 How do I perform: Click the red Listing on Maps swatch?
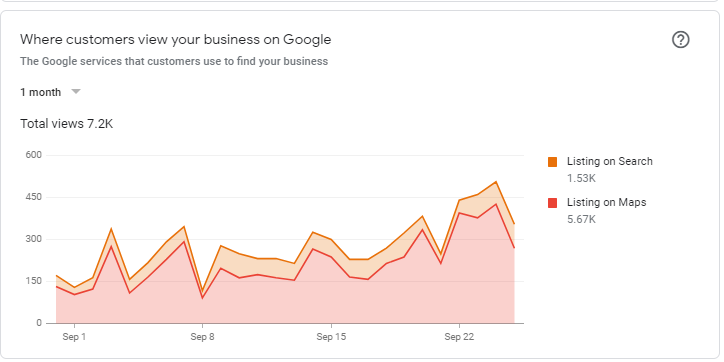(x=552, y=203)
